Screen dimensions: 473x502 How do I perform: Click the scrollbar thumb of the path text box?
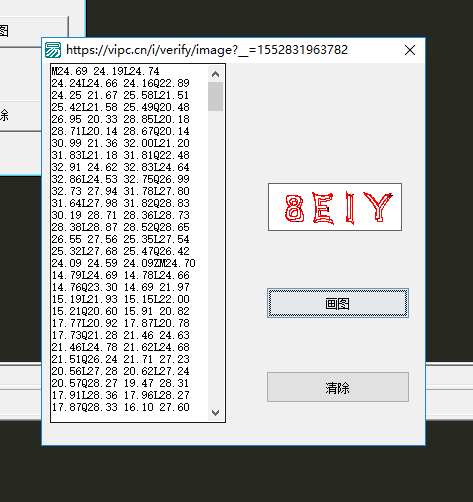pyautogui.click(x=215, y=97)
